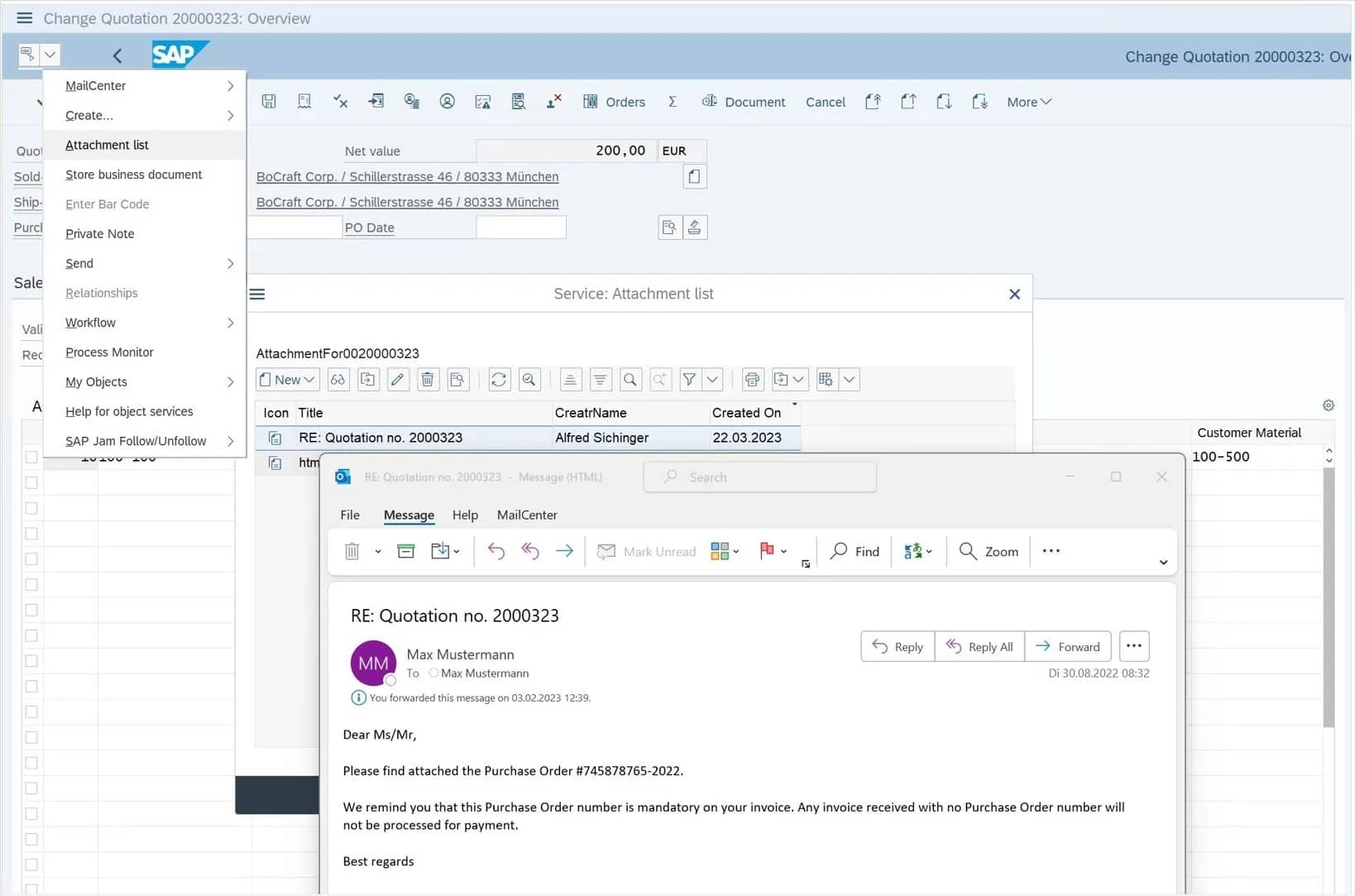Select Attachment list menu entry

145,145
